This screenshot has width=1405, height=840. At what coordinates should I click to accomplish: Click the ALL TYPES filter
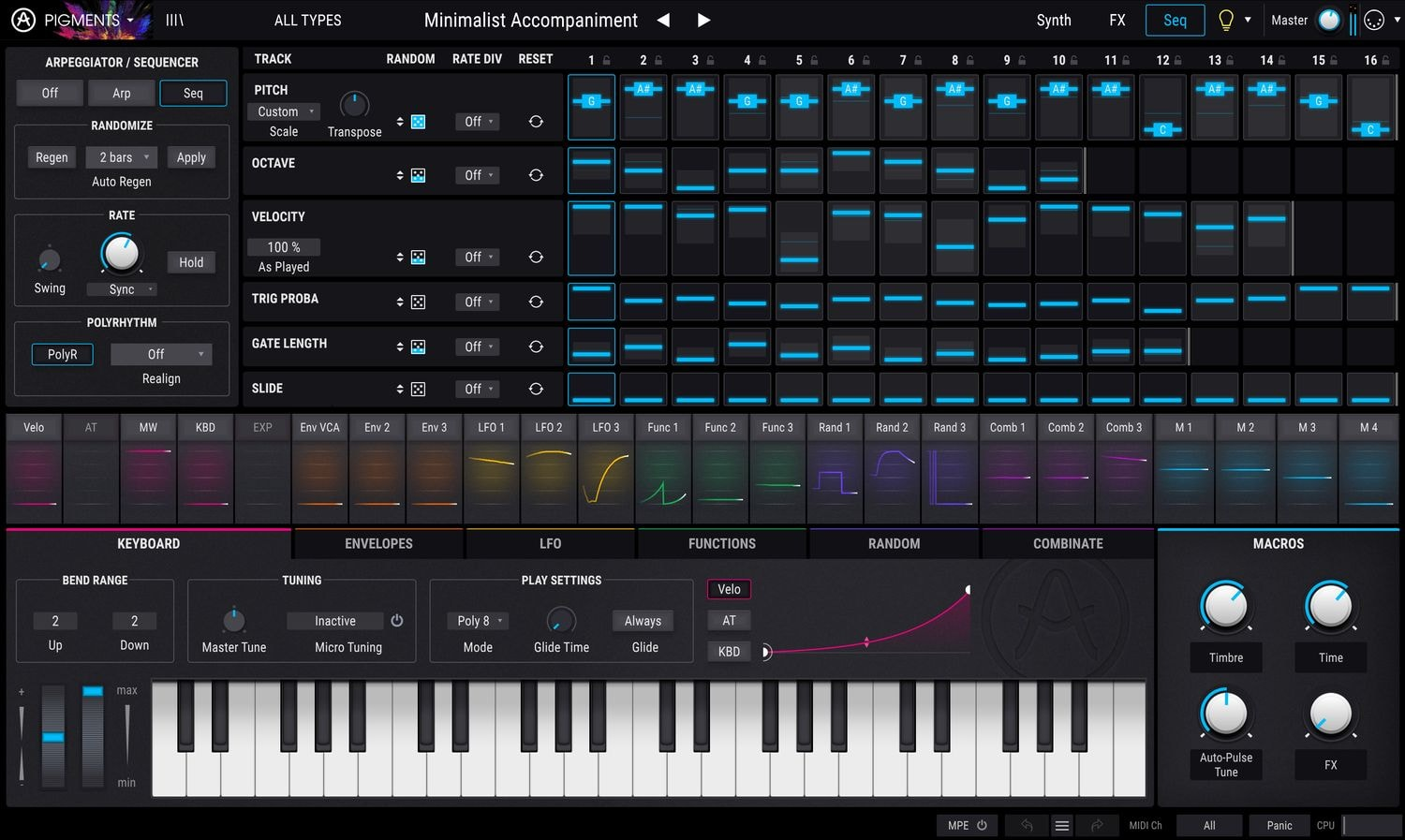click(x=307, y=20)
